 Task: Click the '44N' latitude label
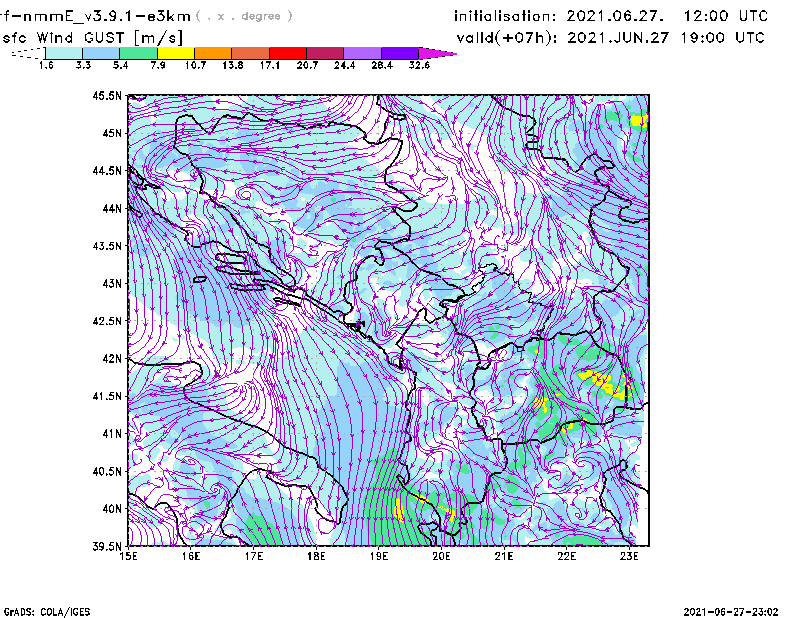pyautogui.click(x=112, y=208)
